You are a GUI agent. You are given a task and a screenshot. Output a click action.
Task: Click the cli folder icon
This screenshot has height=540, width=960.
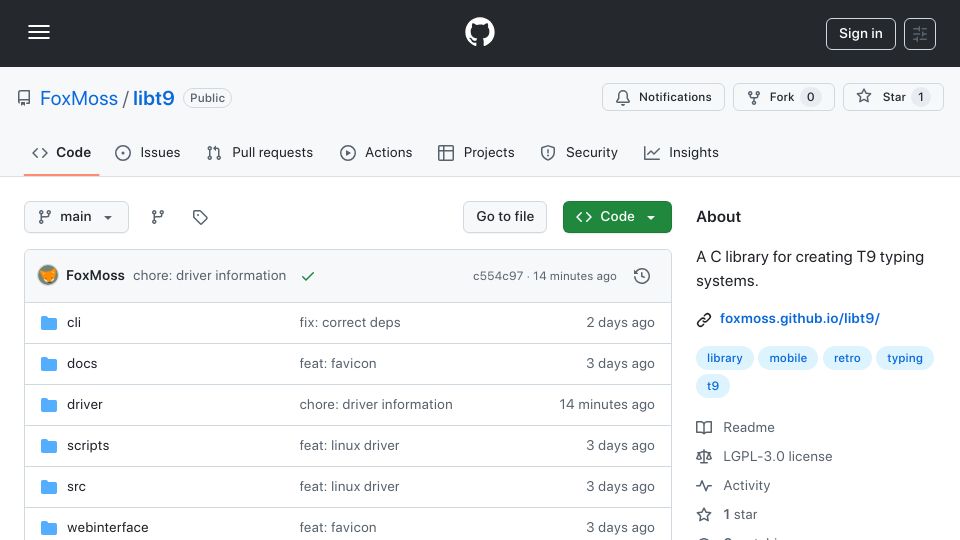click(x=49, y=323)
